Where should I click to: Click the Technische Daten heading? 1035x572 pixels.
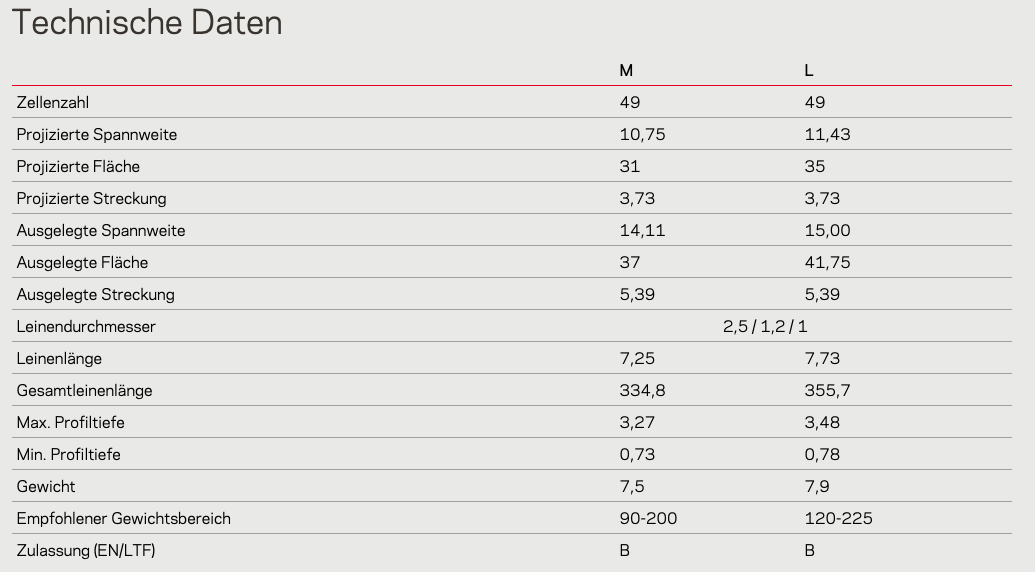(147, 22)
